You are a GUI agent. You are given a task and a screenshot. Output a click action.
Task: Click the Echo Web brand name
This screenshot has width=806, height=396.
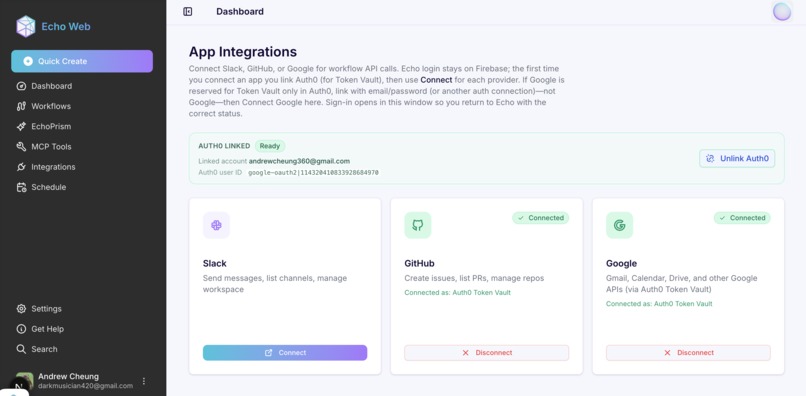66,27
